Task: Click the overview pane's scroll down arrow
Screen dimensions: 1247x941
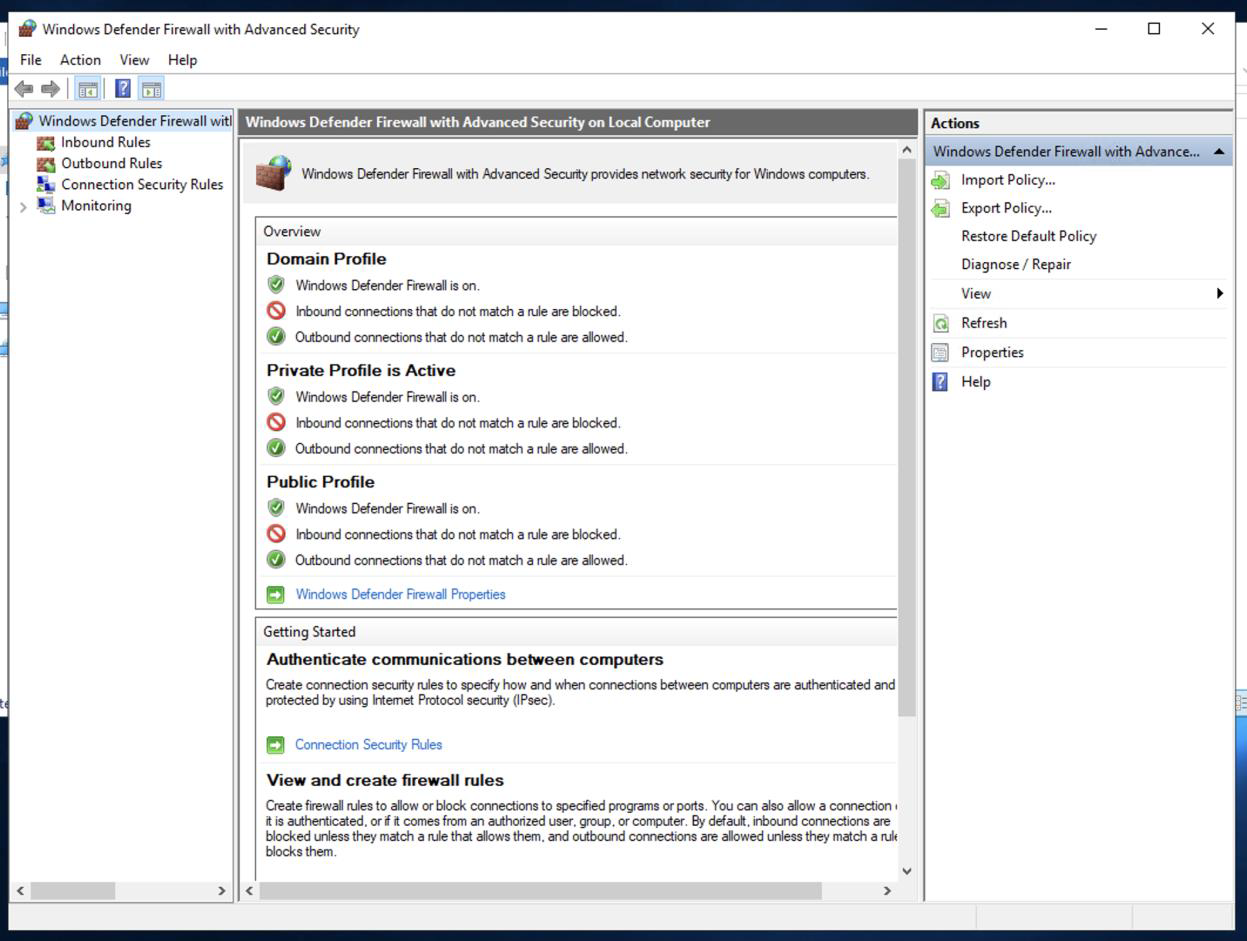Action: (907, 871)
